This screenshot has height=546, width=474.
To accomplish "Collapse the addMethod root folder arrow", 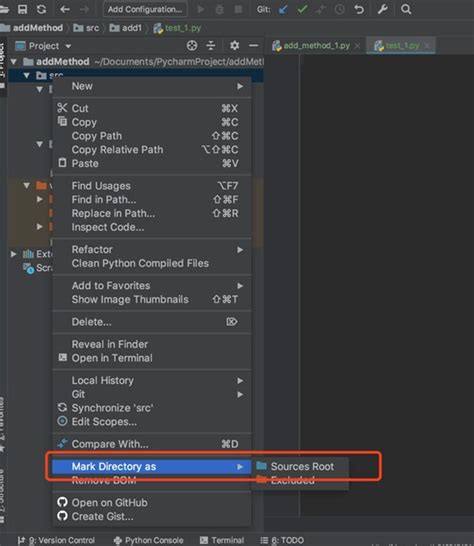I will coord(14,62).
